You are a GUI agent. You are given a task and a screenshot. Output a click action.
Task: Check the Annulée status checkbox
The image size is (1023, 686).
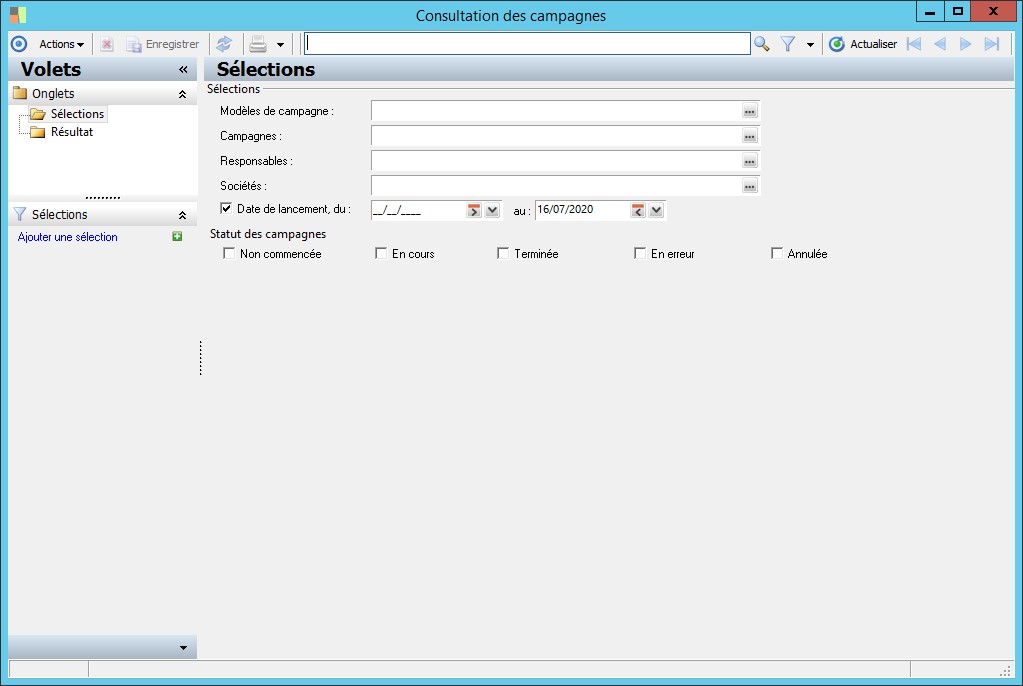(776, 253)
